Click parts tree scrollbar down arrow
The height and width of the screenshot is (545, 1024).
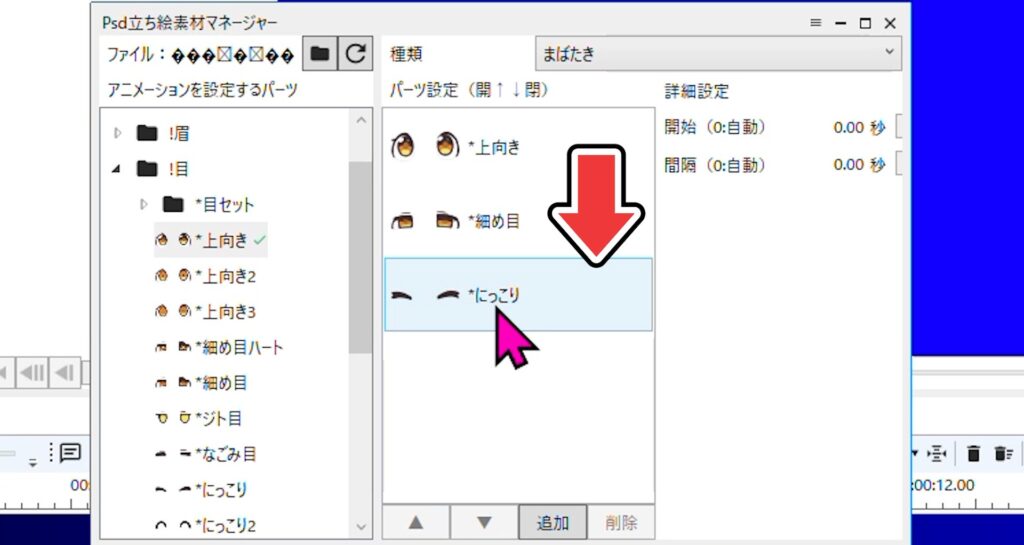(x=360, y=524)
